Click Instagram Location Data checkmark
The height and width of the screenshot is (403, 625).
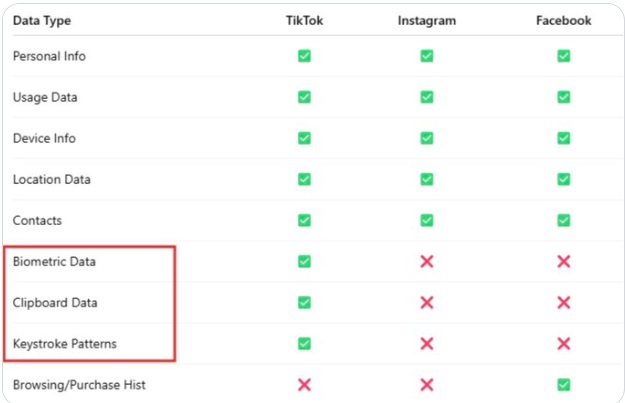click(x=426, y=179)
